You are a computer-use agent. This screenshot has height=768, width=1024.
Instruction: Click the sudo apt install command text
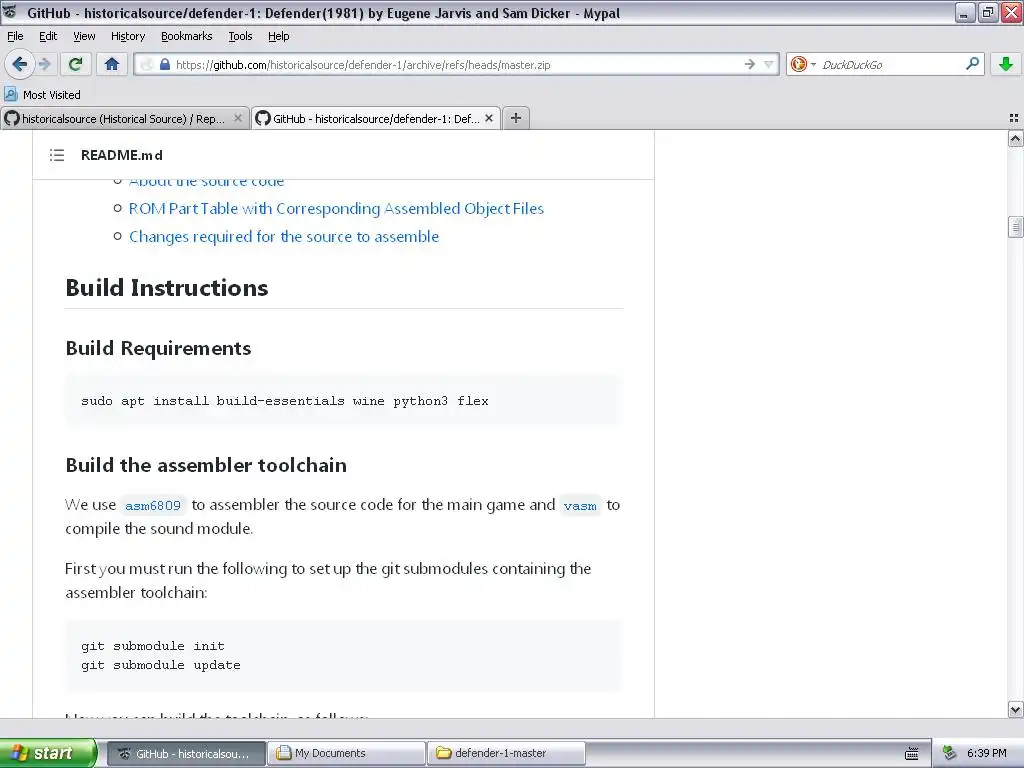[x=285, y=401]
